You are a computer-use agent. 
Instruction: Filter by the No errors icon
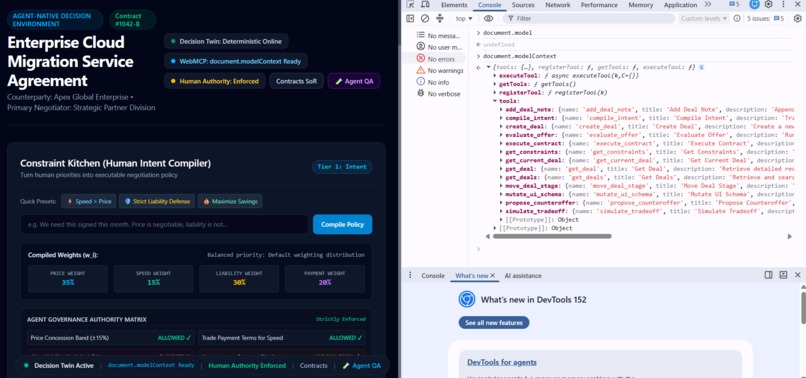420,59
